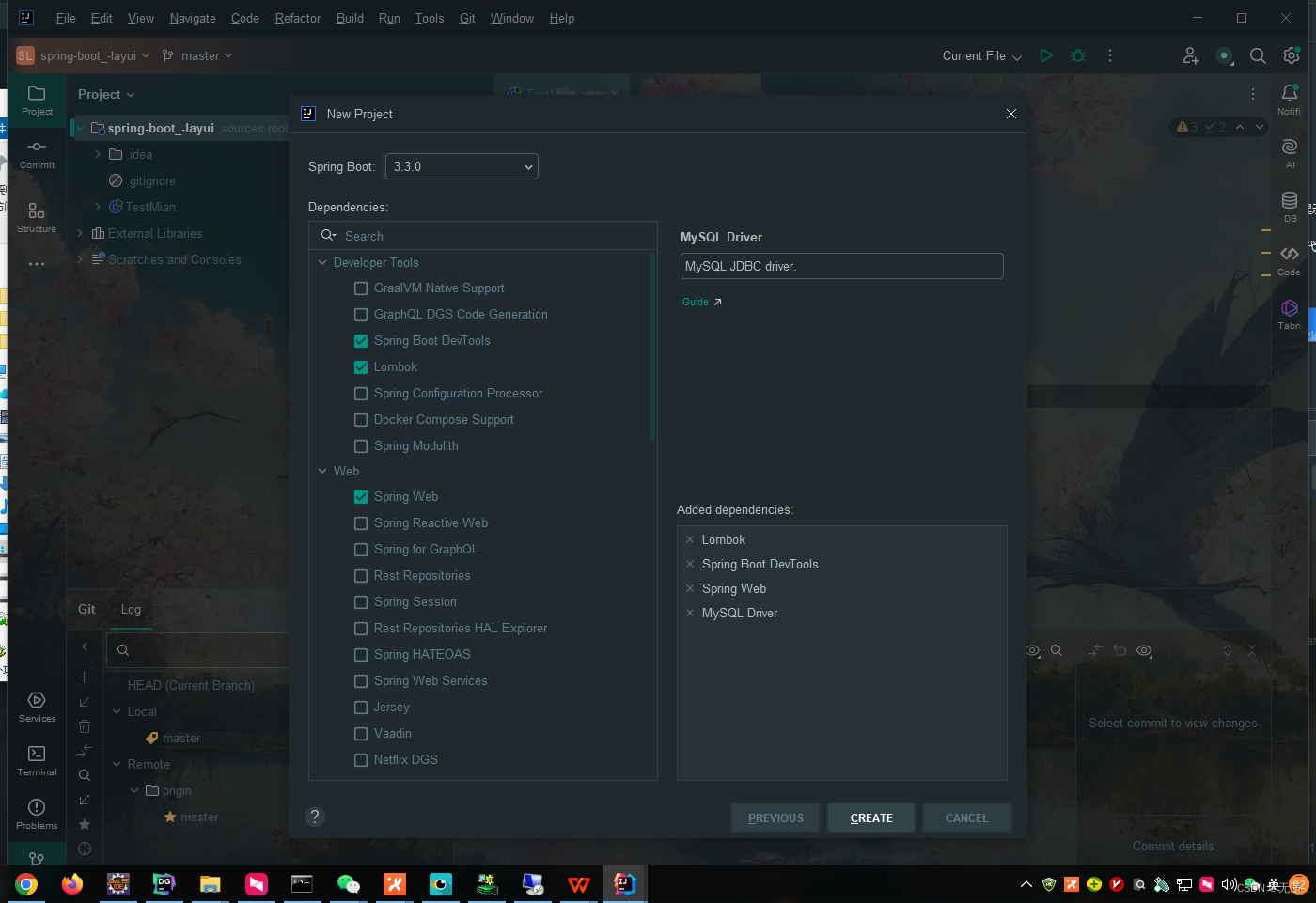The image size is (1316, 903).
Task: Open the Refactor menu
Action: click(x=297, y=18)
